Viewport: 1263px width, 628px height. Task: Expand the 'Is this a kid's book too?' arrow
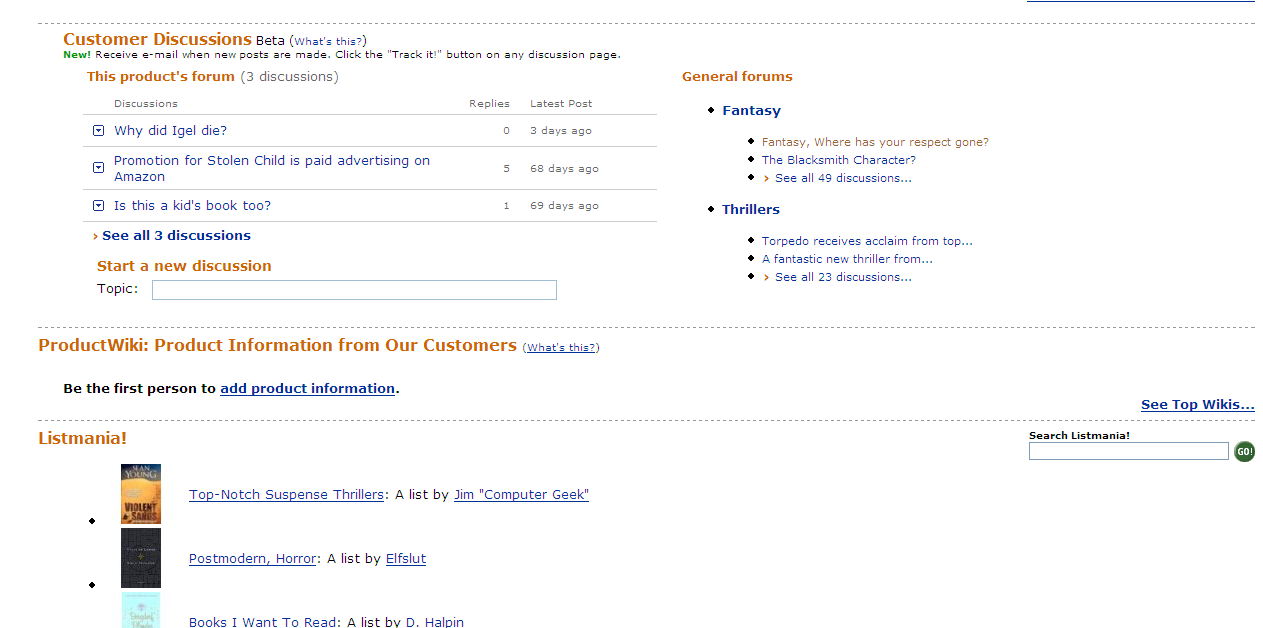(98, 206)
